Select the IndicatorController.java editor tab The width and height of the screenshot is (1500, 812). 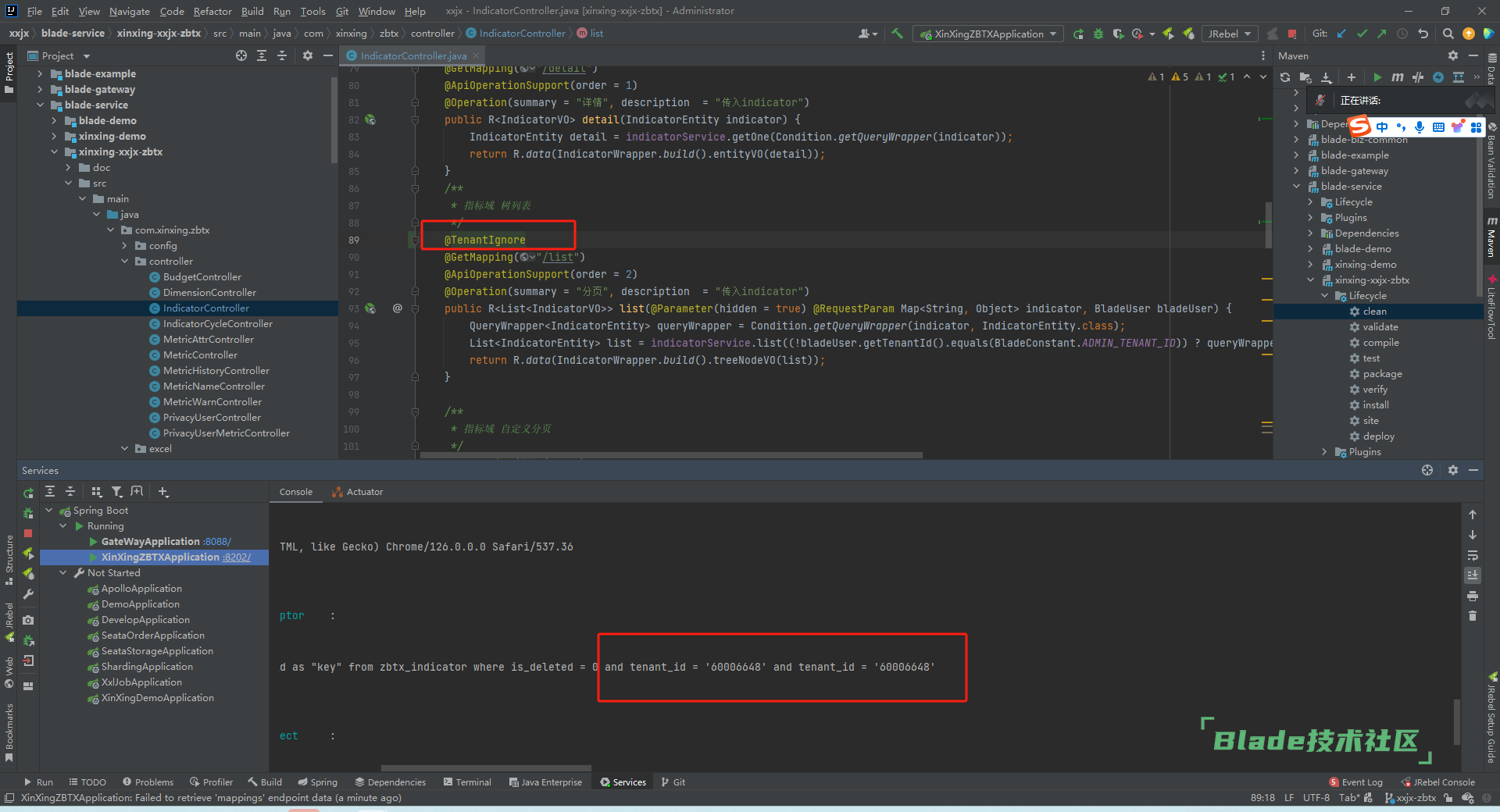click(x=412, y=55)
